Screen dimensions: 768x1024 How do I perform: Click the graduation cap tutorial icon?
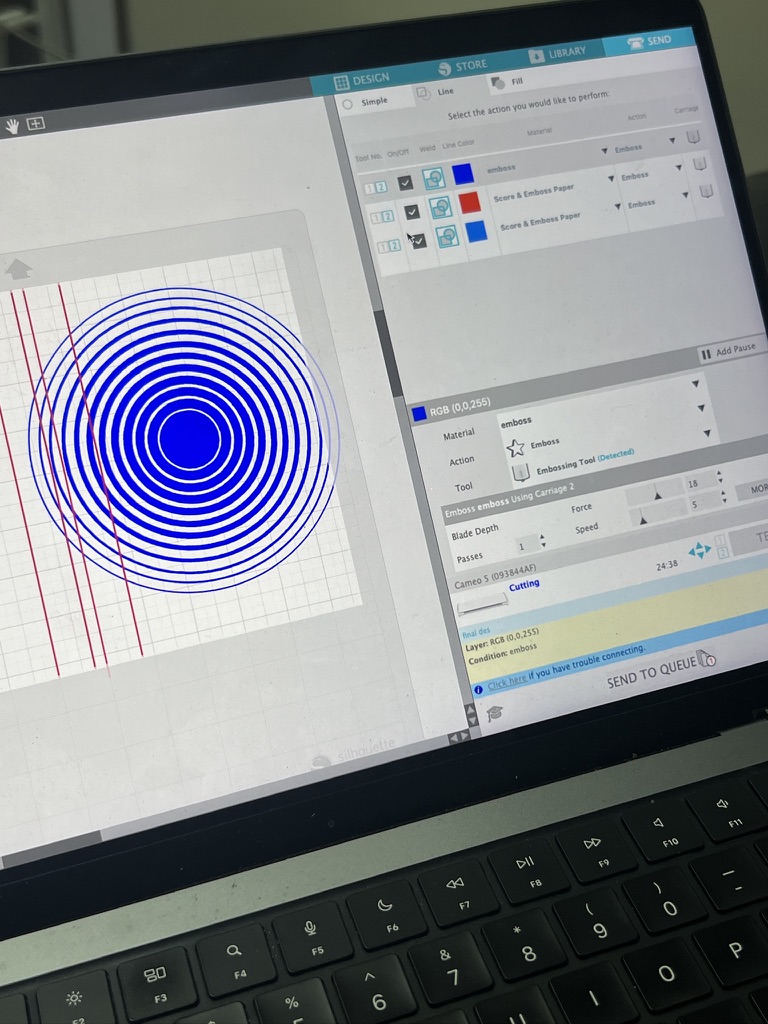[494, 713]
